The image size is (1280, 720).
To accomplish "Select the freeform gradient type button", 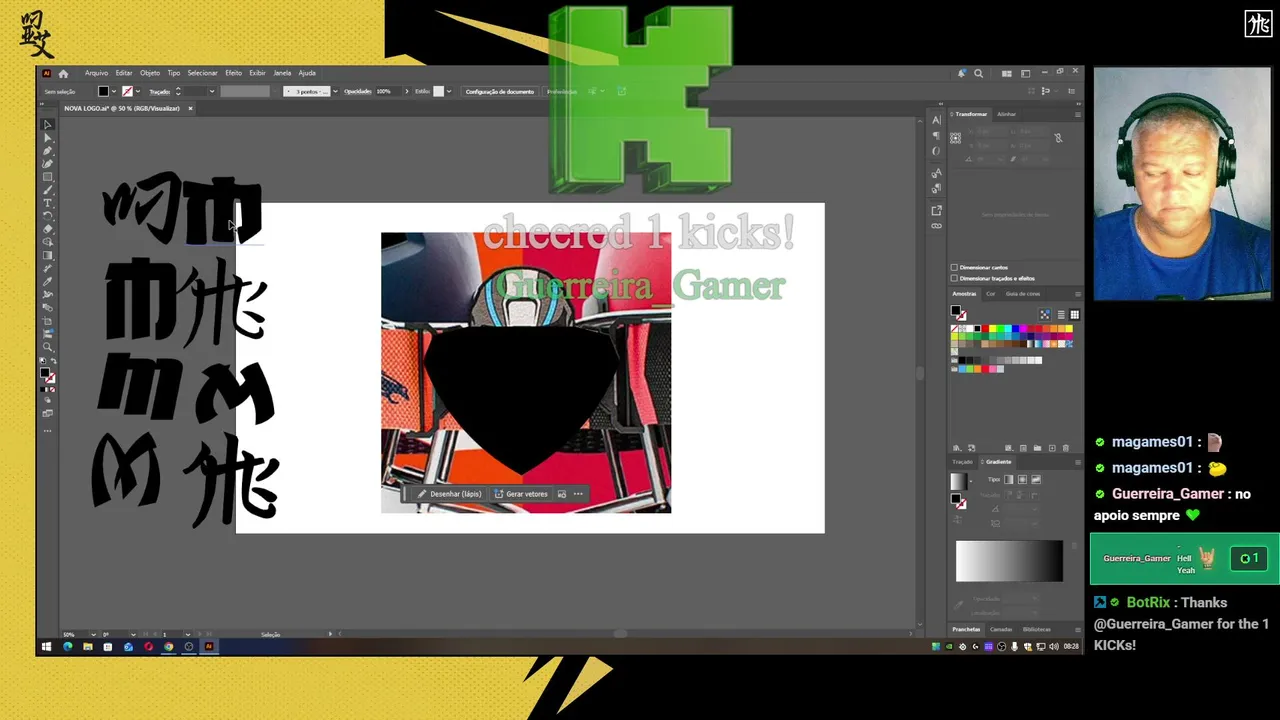I will [x=1036, y=480].
